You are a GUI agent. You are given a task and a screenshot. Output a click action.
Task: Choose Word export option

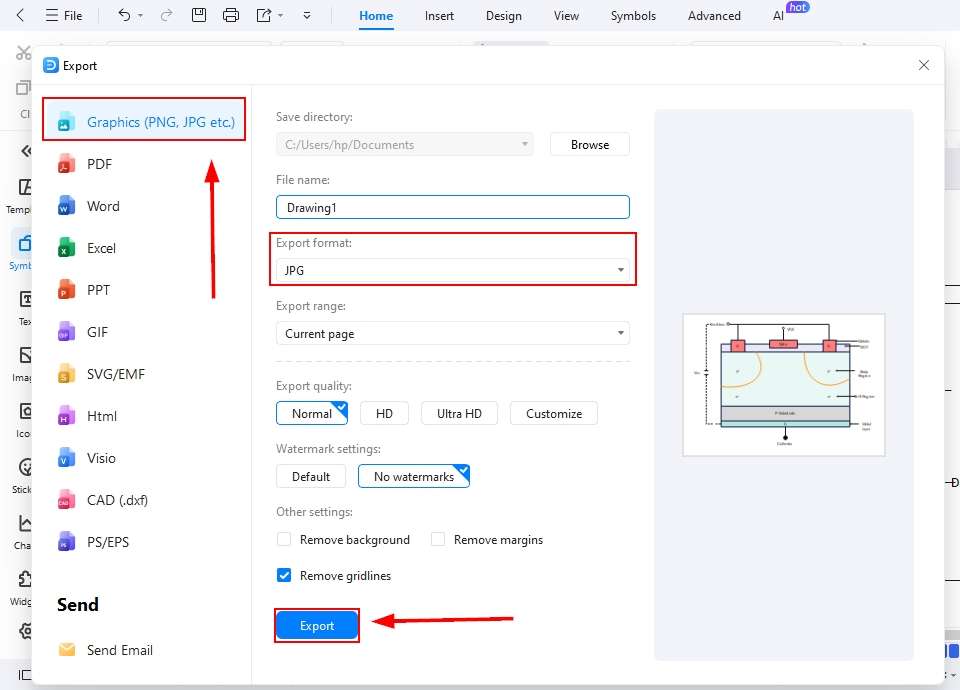click(103, 206)
